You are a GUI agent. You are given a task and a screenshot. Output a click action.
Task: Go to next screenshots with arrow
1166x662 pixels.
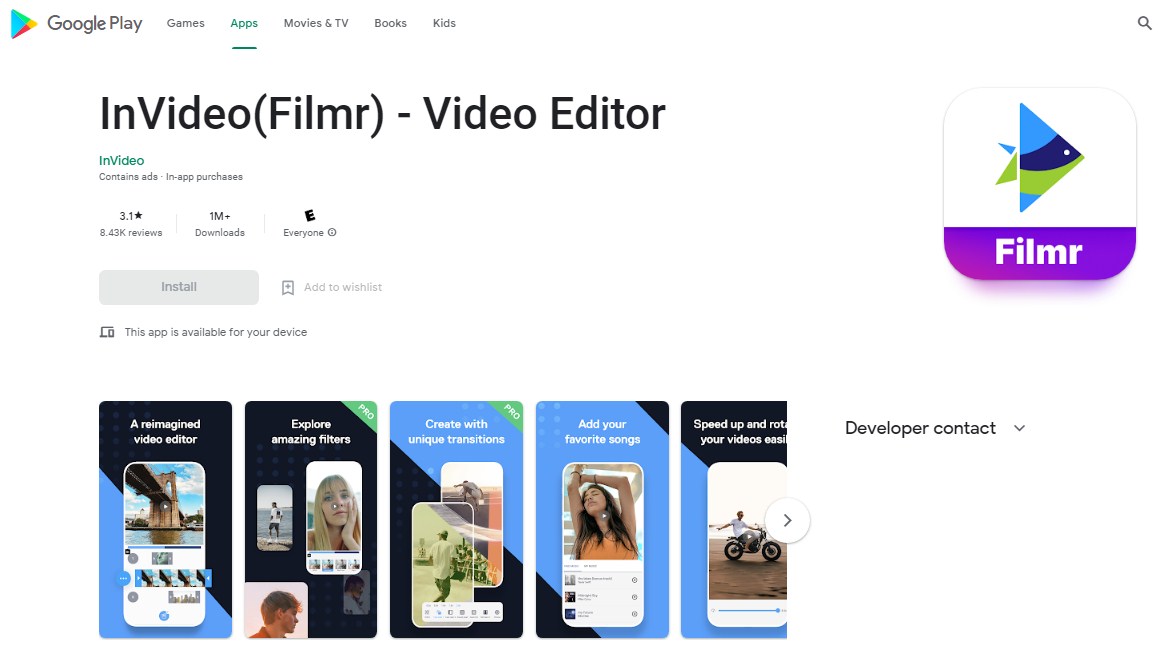point(787,521)
